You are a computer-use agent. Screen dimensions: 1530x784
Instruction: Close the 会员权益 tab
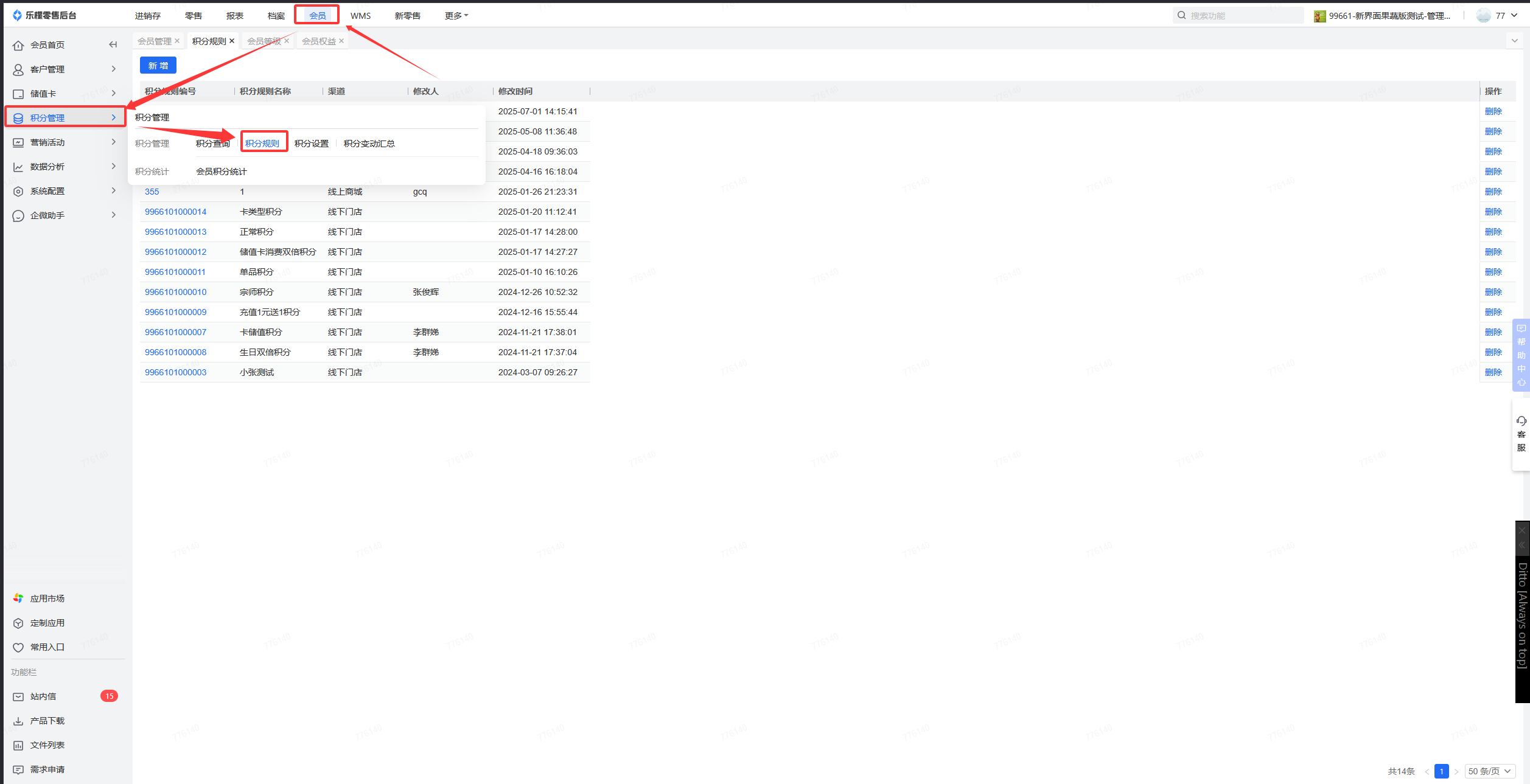(341, 41)
